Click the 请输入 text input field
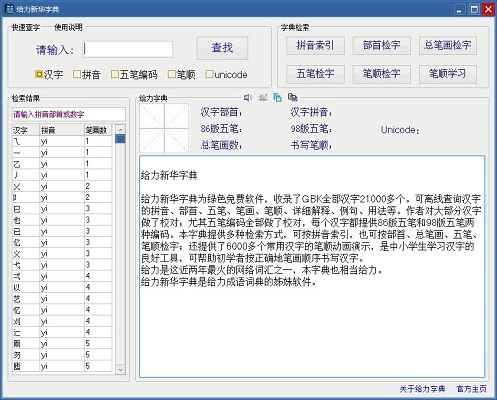 128,49
